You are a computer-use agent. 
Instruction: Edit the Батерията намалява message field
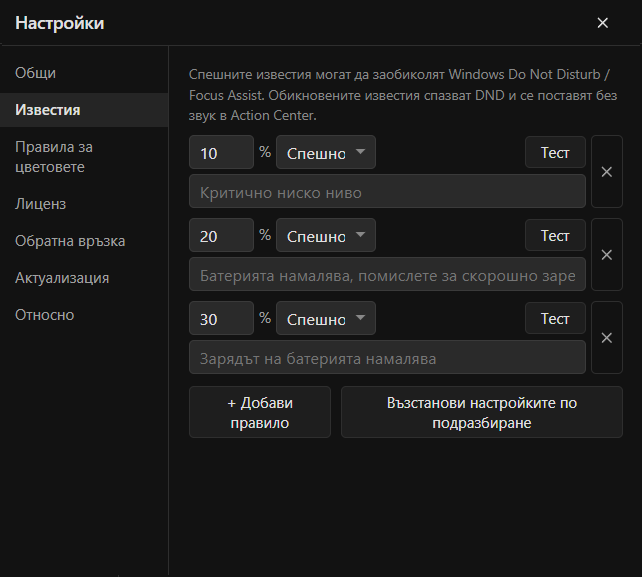point(387,274)
